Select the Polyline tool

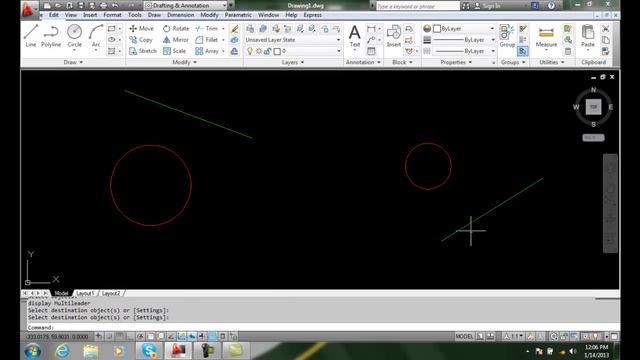pos(51,36)
